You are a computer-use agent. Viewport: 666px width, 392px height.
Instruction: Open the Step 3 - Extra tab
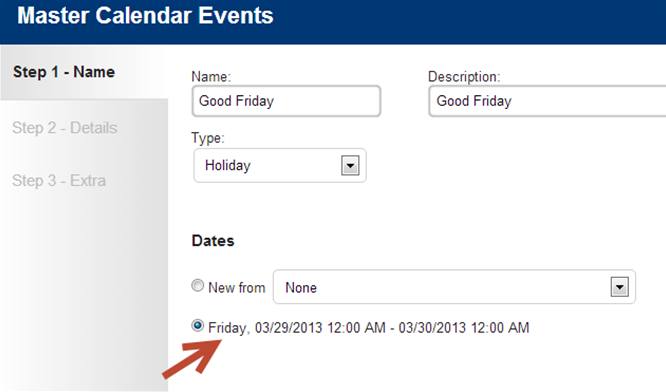(59, 180)
